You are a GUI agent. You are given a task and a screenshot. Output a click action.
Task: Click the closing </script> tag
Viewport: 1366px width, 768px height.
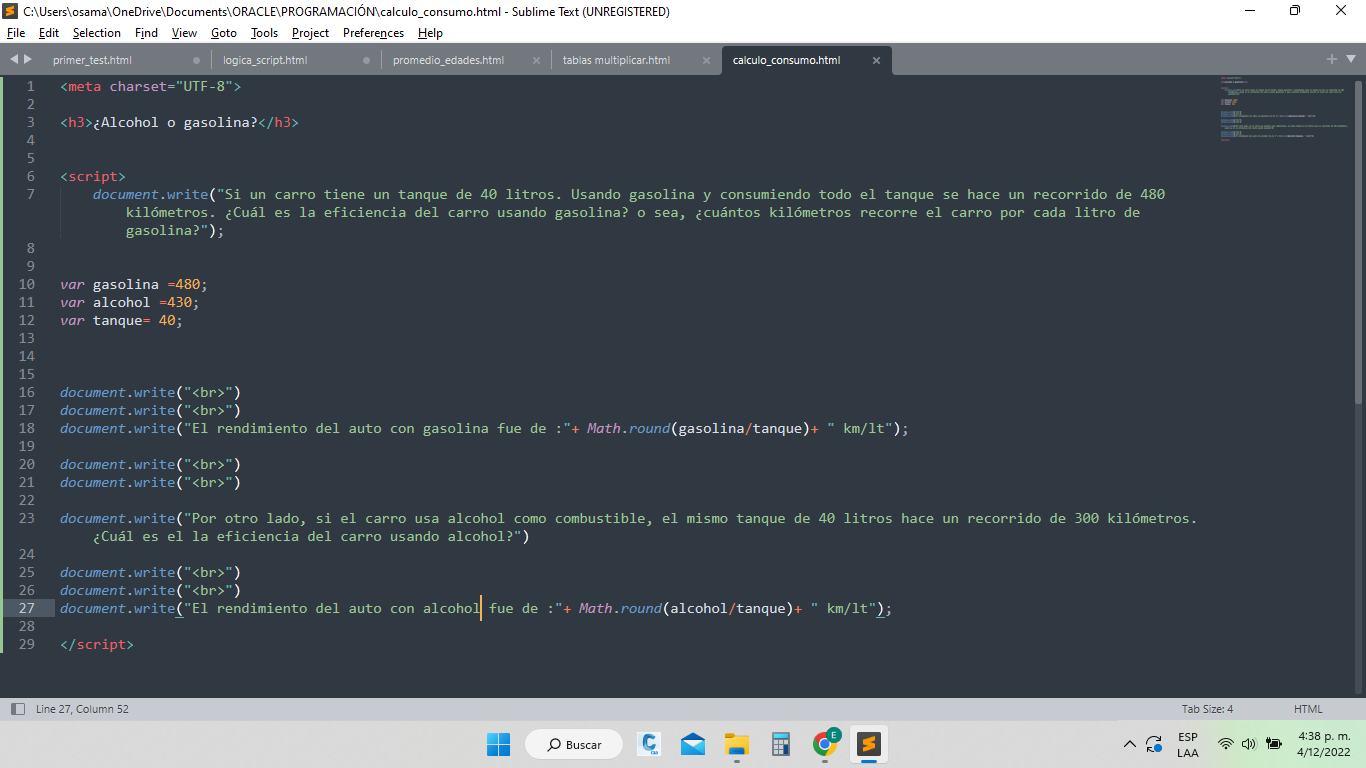tap(96, 644)
